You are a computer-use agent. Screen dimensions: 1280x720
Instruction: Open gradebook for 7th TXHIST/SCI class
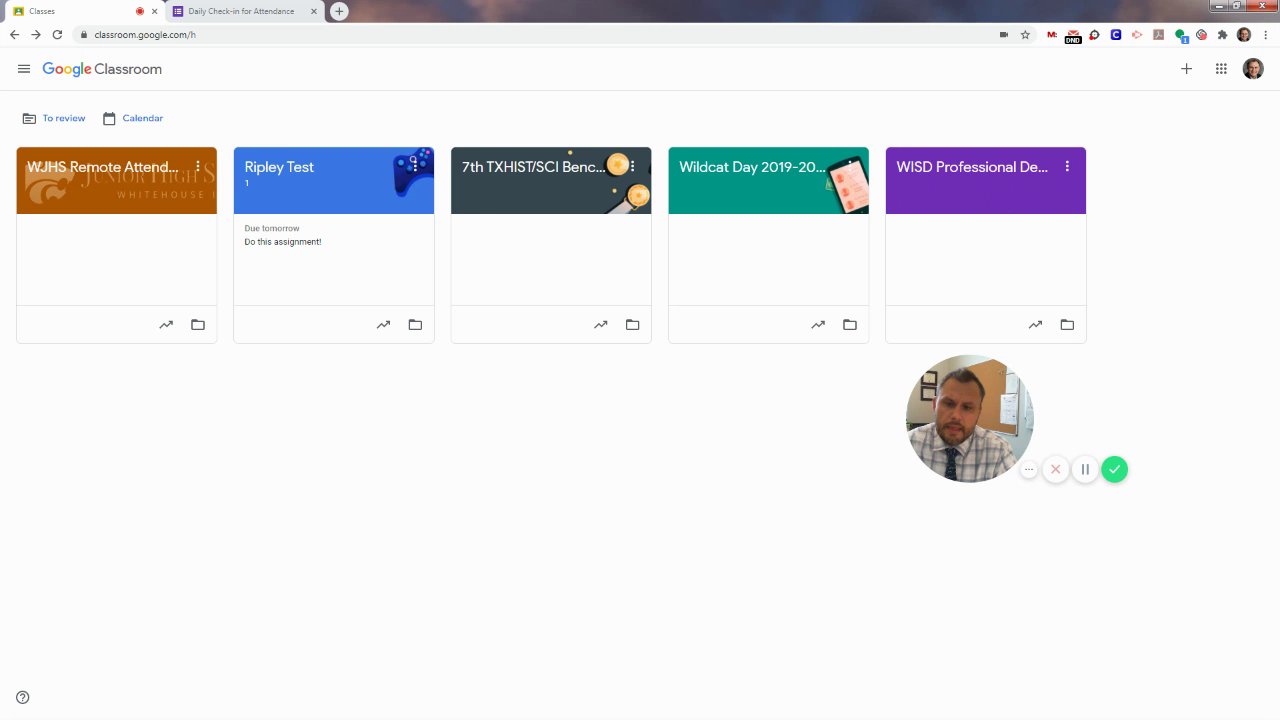[600, 324]
